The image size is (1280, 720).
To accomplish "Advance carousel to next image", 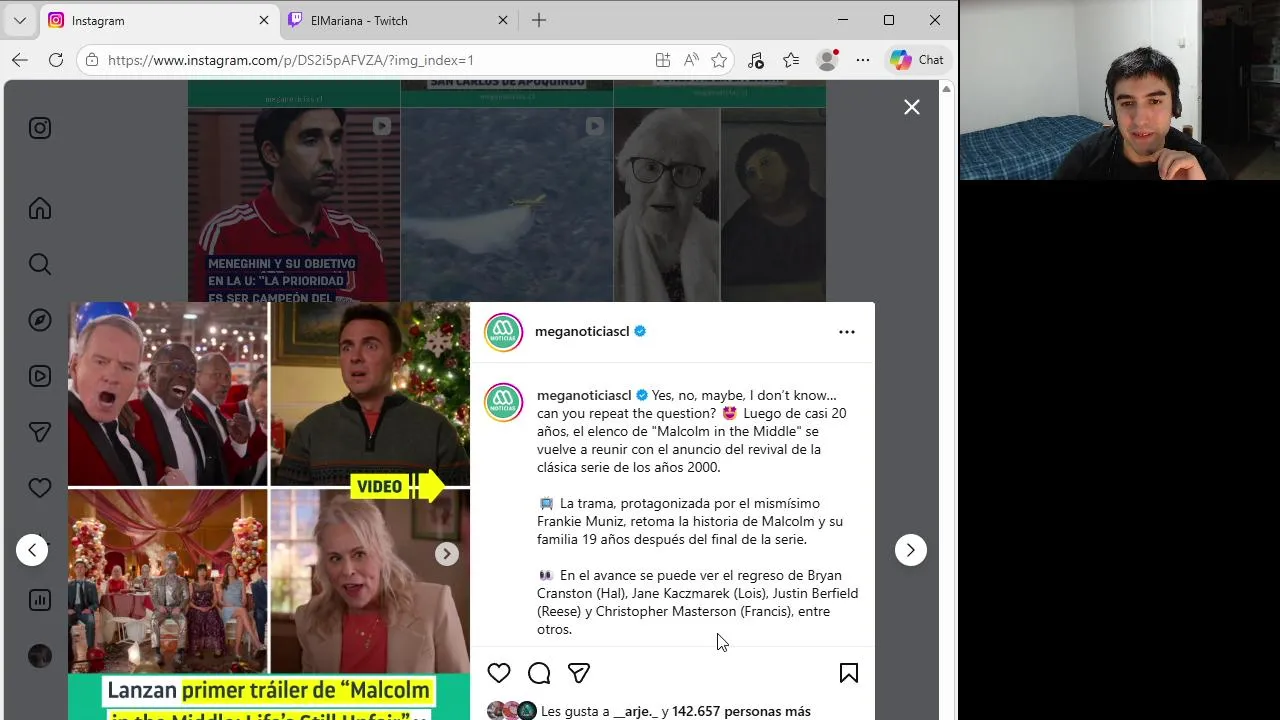I will [x=447, y=553].
